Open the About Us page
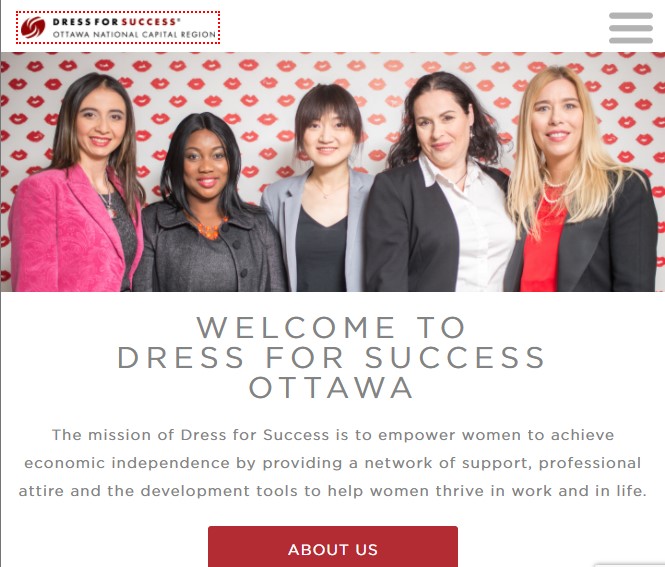The image size is (665, 567). [332, 547]
